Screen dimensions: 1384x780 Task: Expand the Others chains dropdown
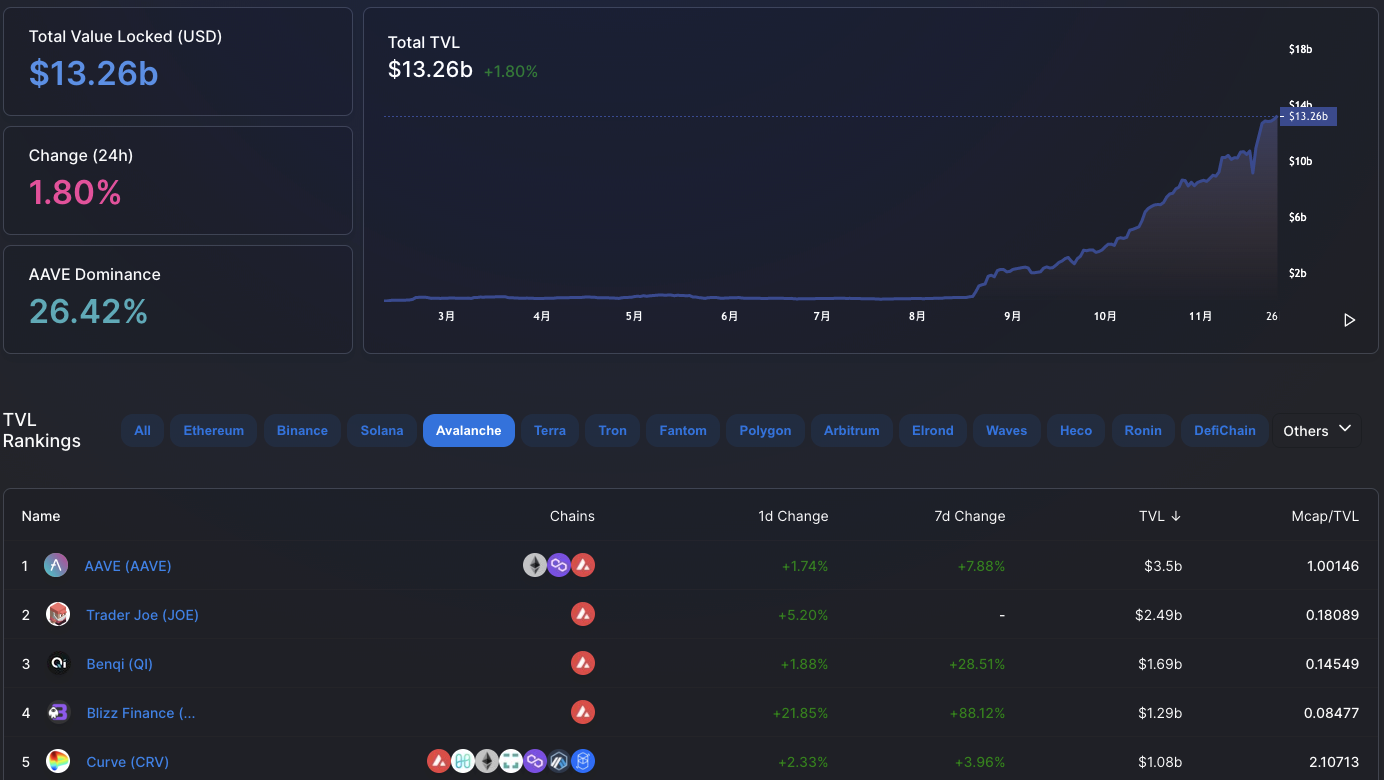click(1318, 430)
